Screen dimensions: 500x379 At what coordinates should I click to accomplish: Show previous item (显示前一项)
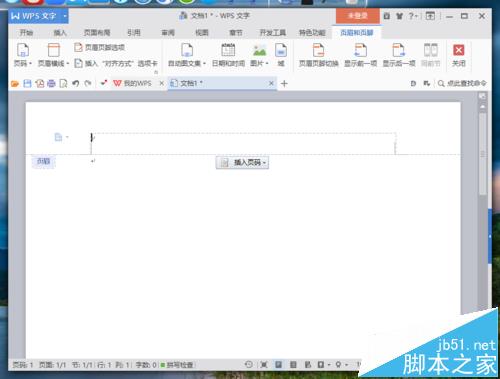click(360, 55)
